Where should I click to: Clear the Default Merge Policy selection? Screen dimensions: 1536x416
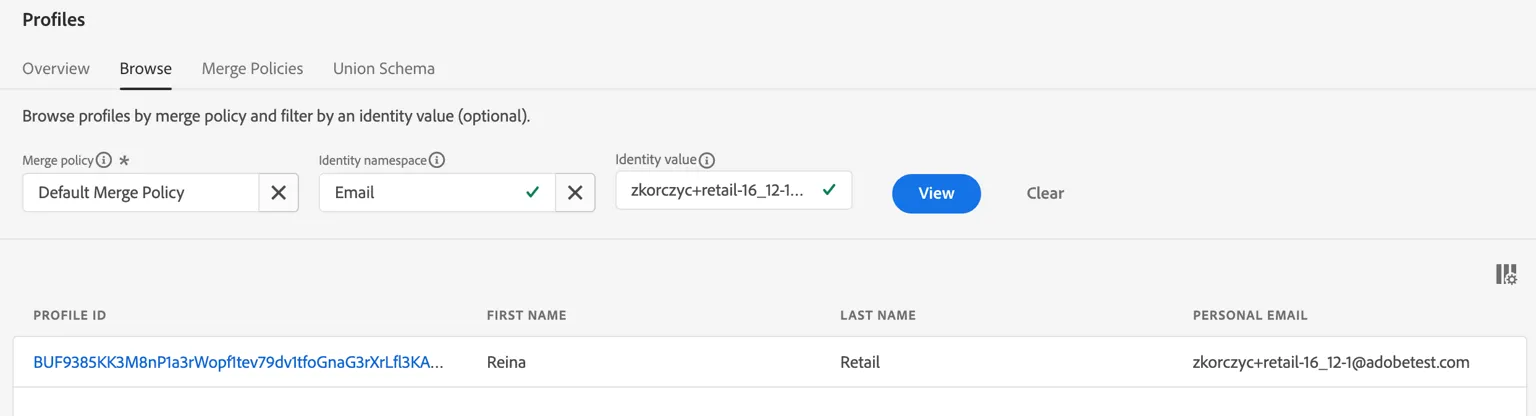tap(279, 193)
